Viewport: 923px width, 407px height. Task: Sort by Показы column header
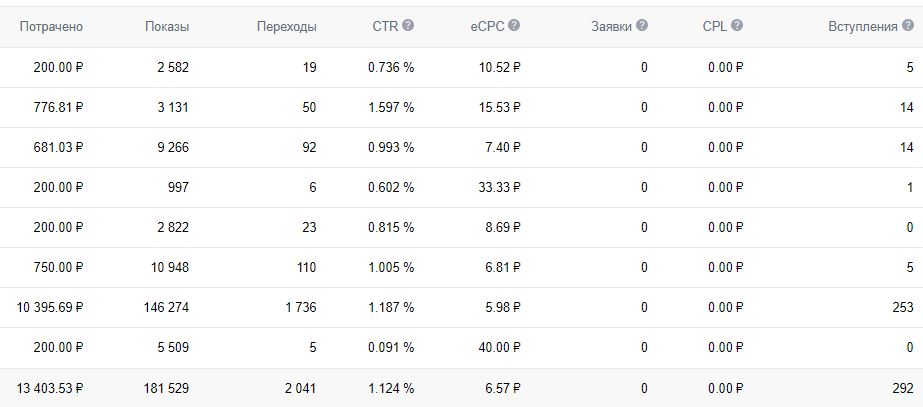(x=166, y=27)
